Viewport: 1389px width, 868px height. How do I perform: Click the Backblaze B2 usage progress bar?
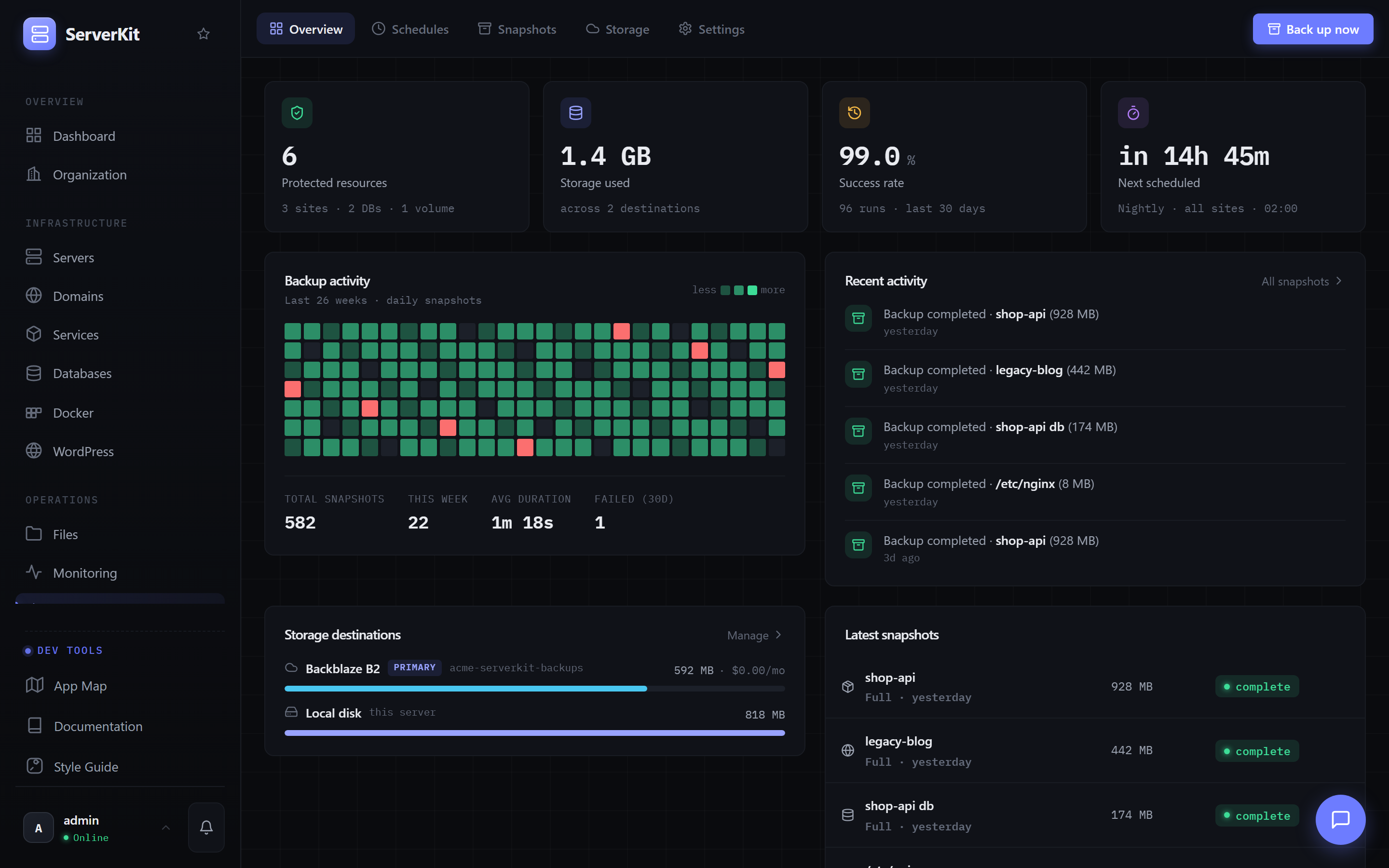click(534, 688)
